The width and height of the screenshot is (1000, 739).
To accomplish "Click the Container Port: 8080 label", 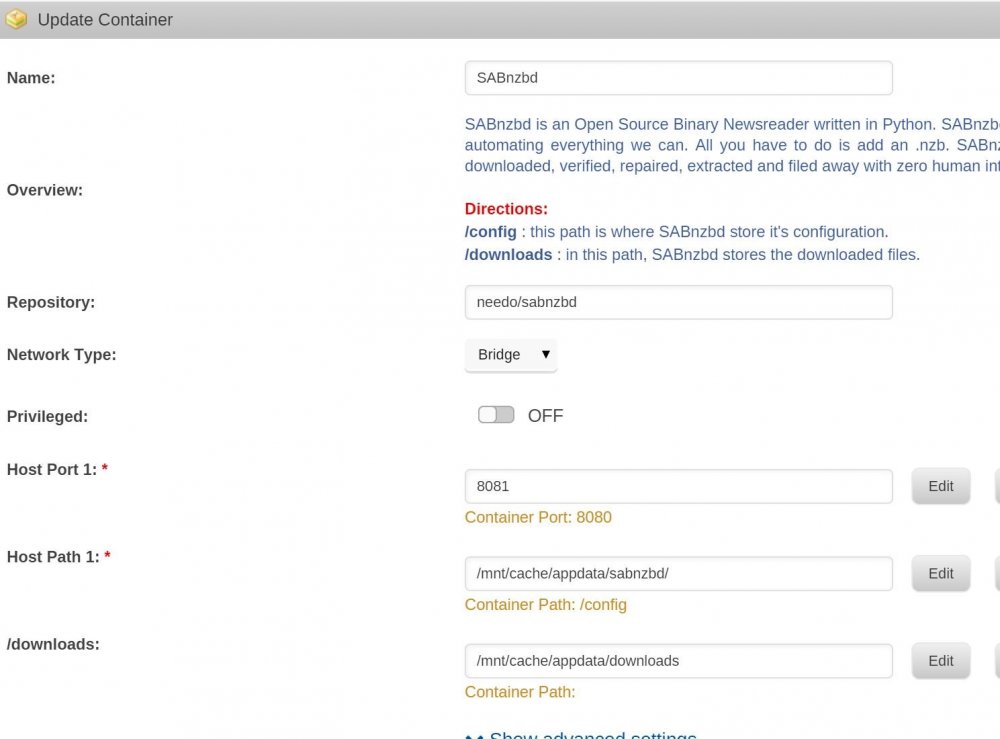I will coord(538,517).
